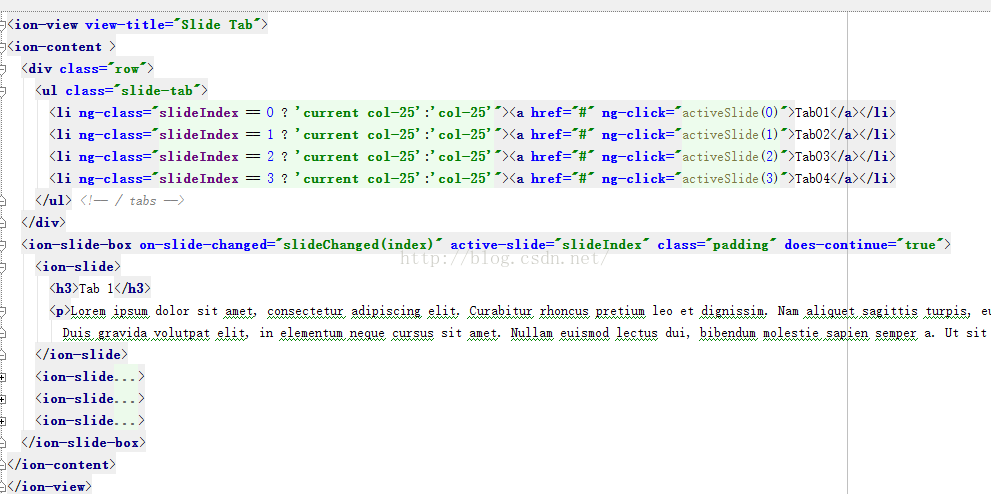Click slideIndex in the == 3 condition

[198, 179]
